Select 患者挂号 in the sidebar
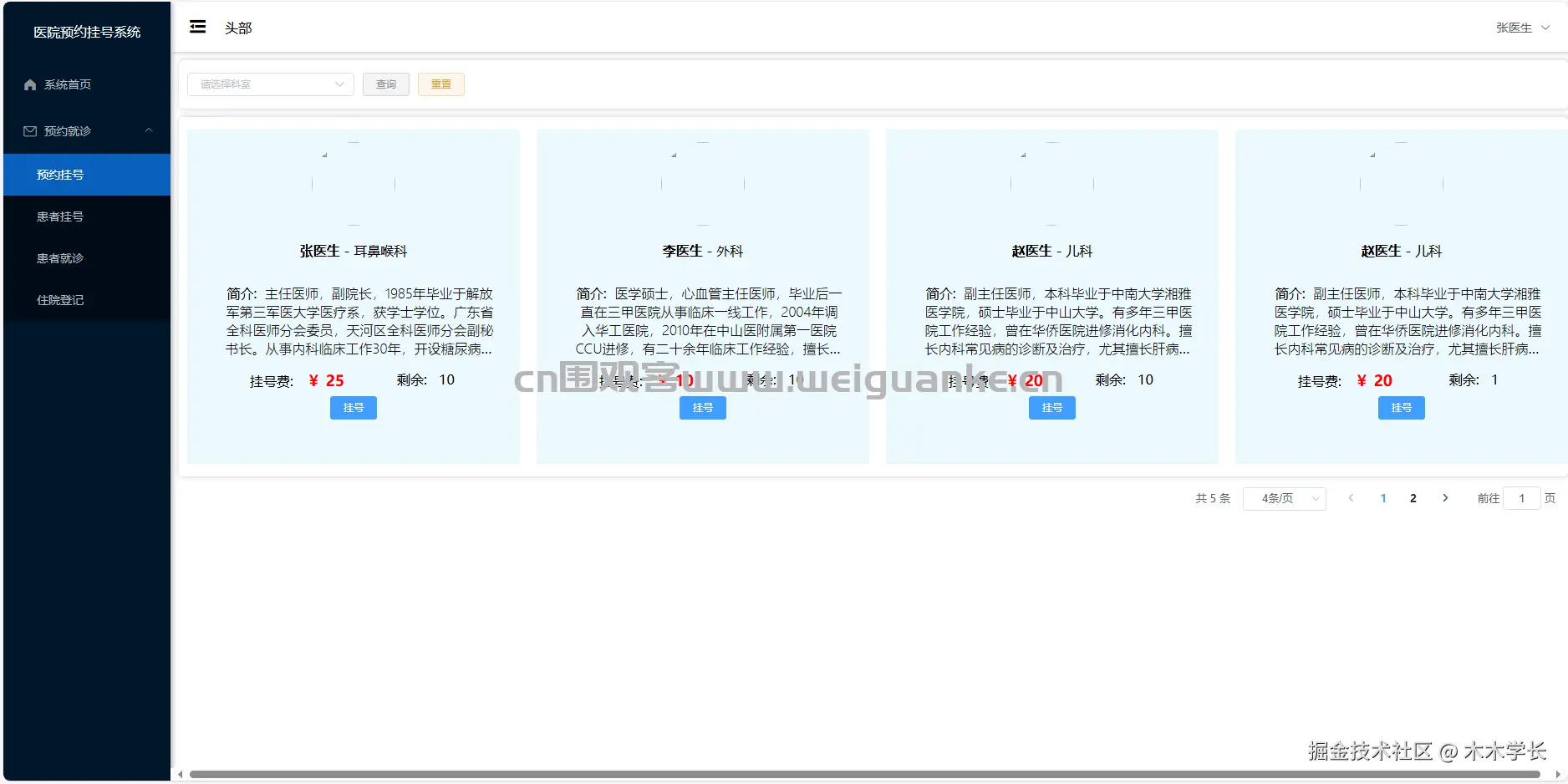Screen dimensions: 1568x784 click(59, 216)
